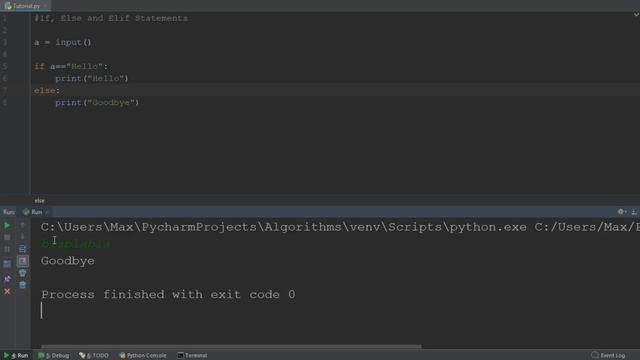Close the Run configuration tab
640x360 pixels.
pos(47,212)
